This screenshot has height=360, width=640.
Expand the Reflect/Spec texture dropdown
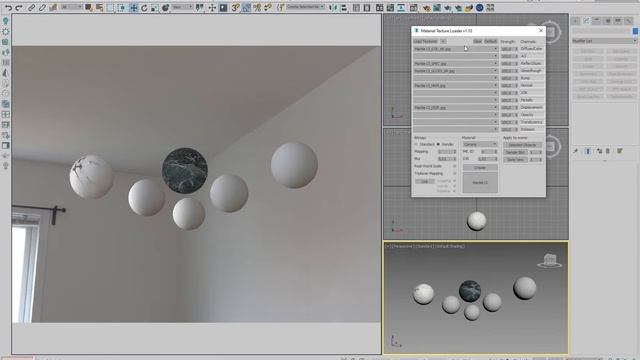coord(496,64)
